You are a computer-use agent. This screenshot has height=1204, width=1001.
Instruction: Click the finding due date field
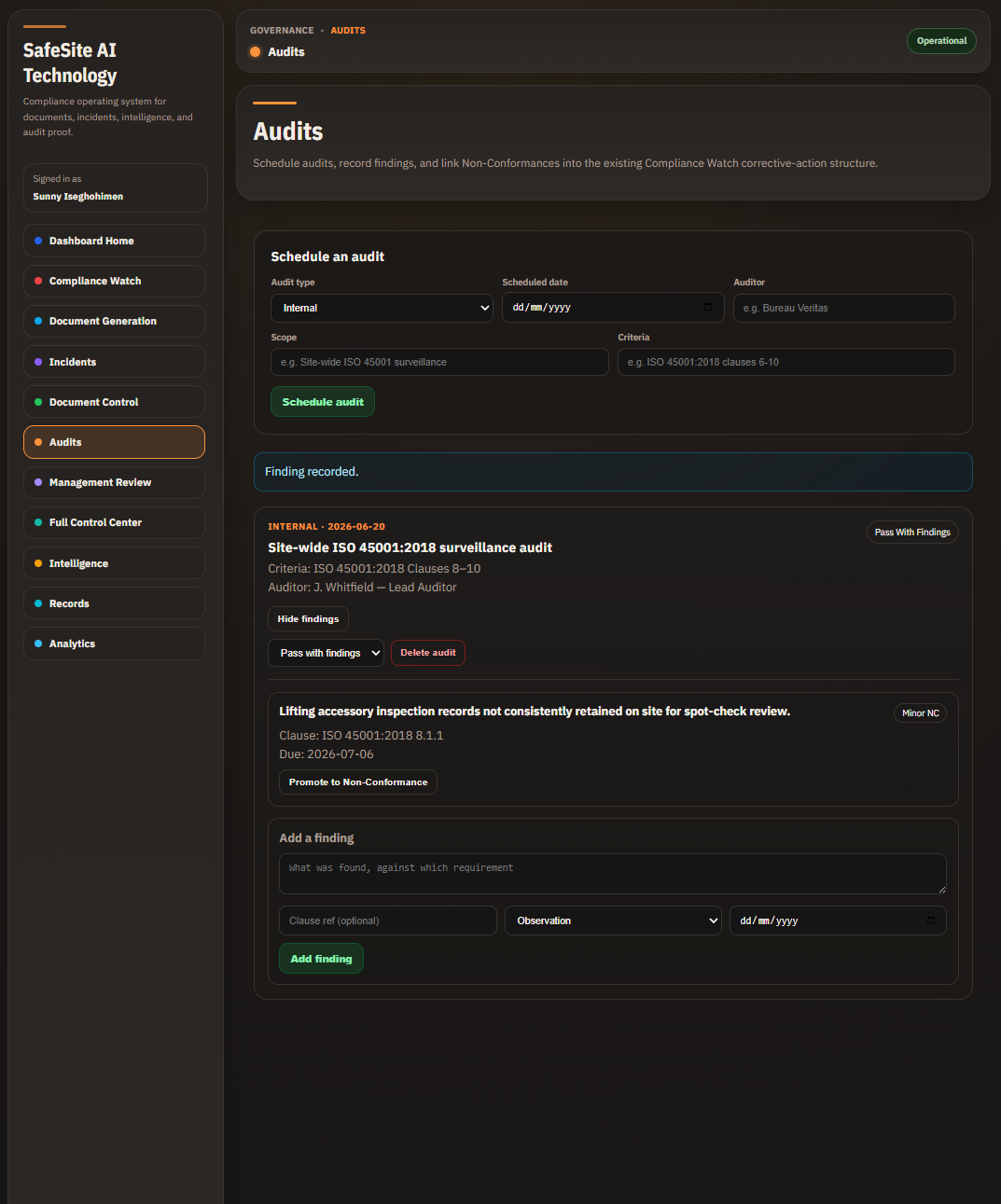pos(838,920)
